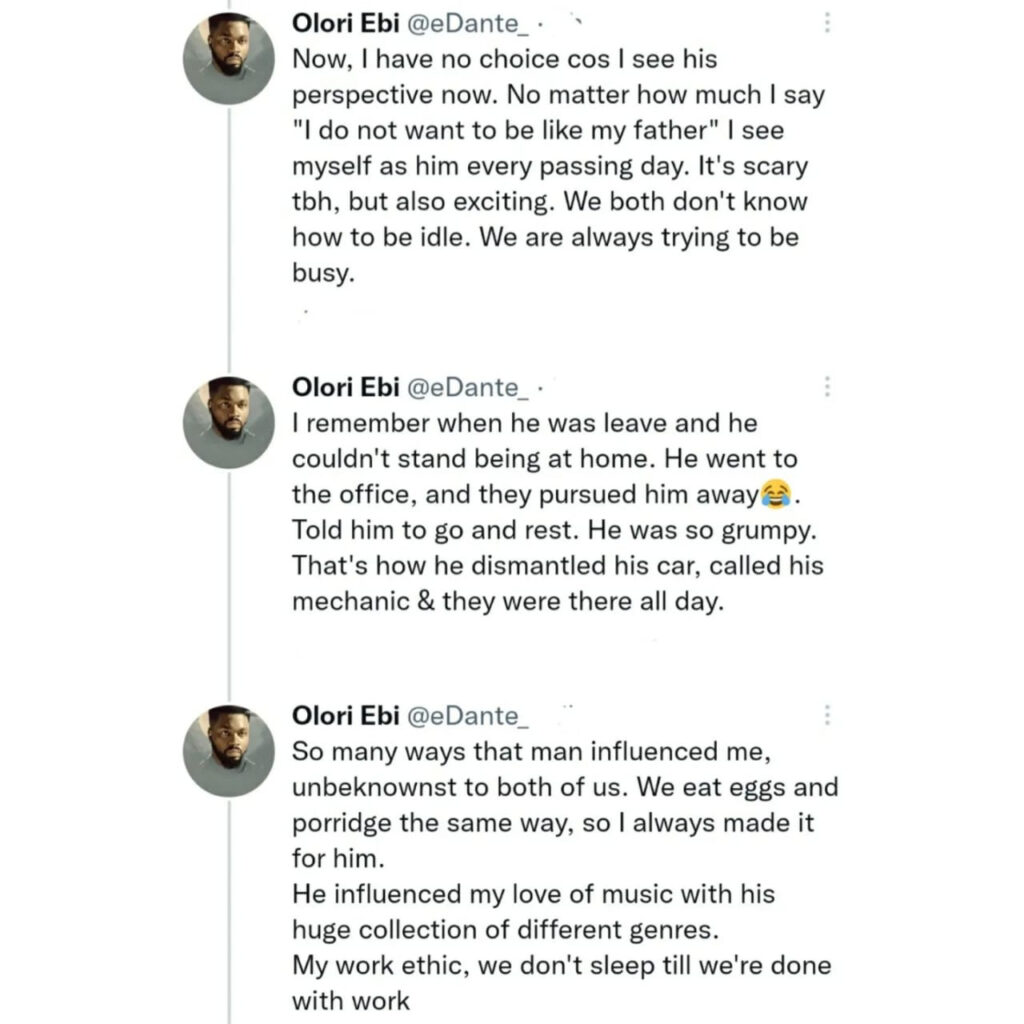The image size is (1024, 1024).
Task: Open the three-dot menu on the 'So many ways' tweet
Action: tap(827, 715)
